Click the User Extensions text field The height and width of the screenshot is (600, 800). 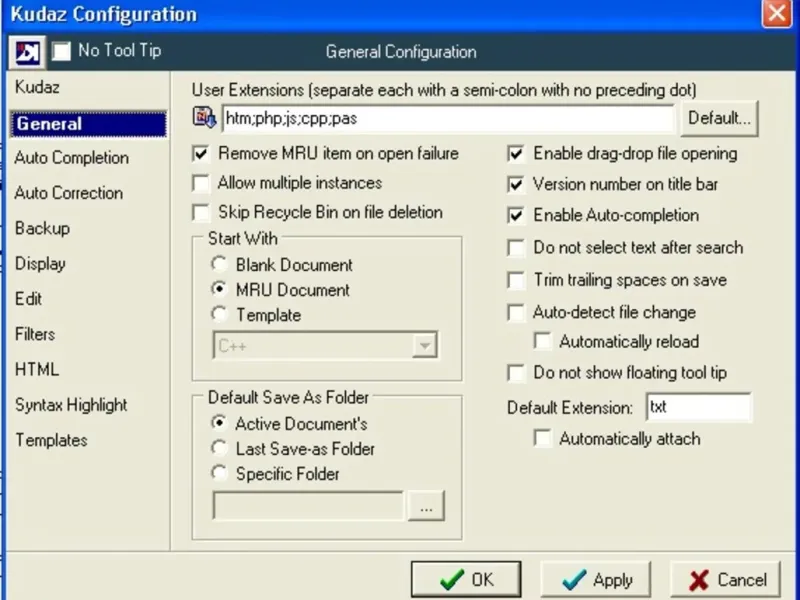[x=448, y=119]
